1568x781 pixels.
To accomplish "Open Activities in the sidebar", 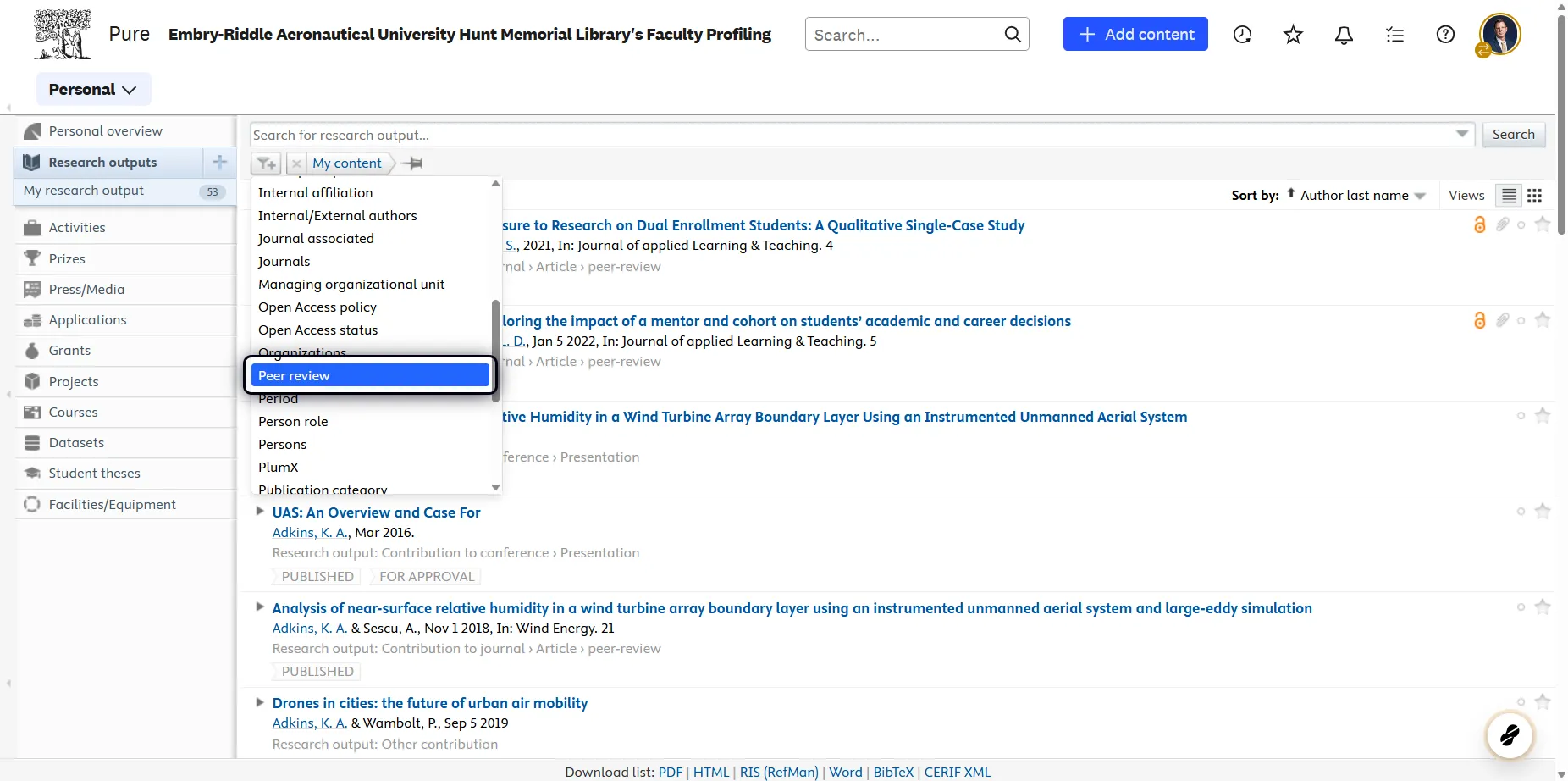I will 125,227.
